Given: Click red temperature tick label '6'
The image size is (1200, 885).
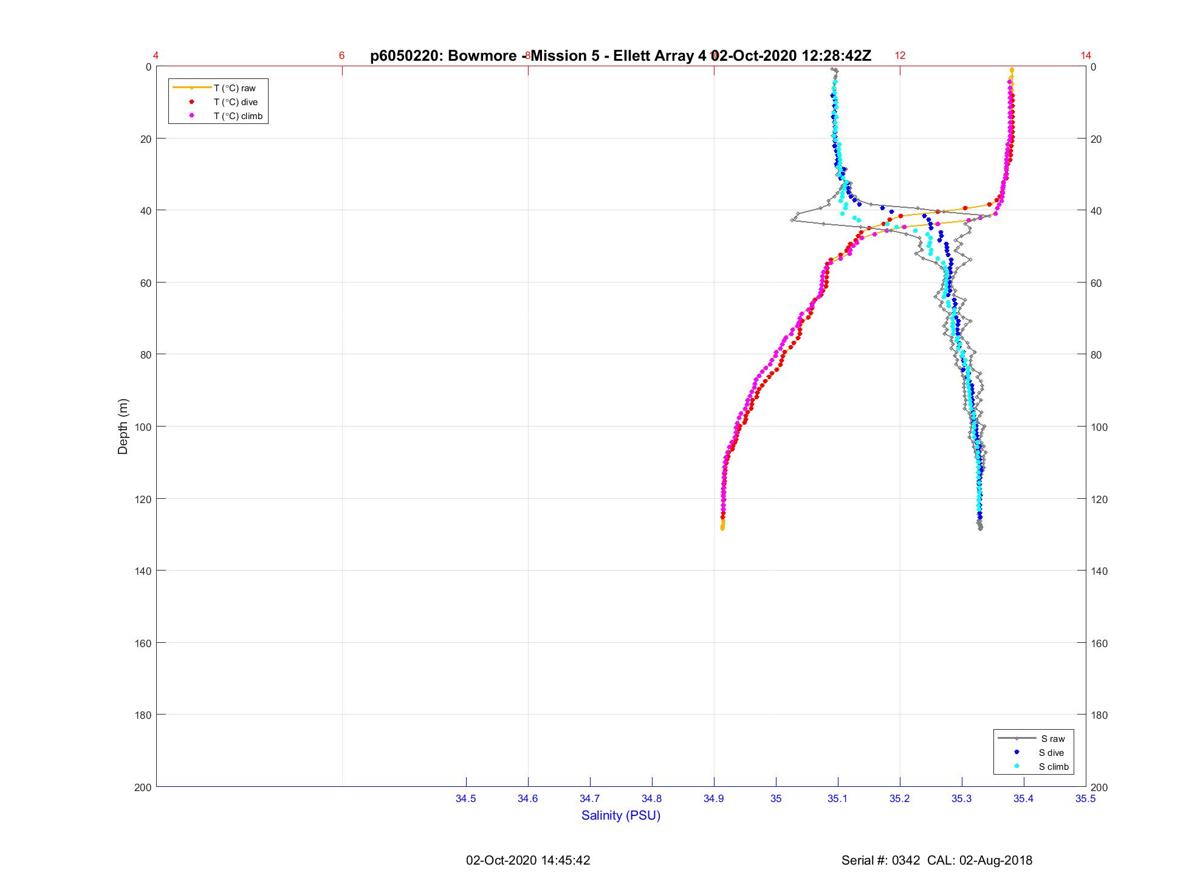Looking at the screenshot, I should coord(342,56).
